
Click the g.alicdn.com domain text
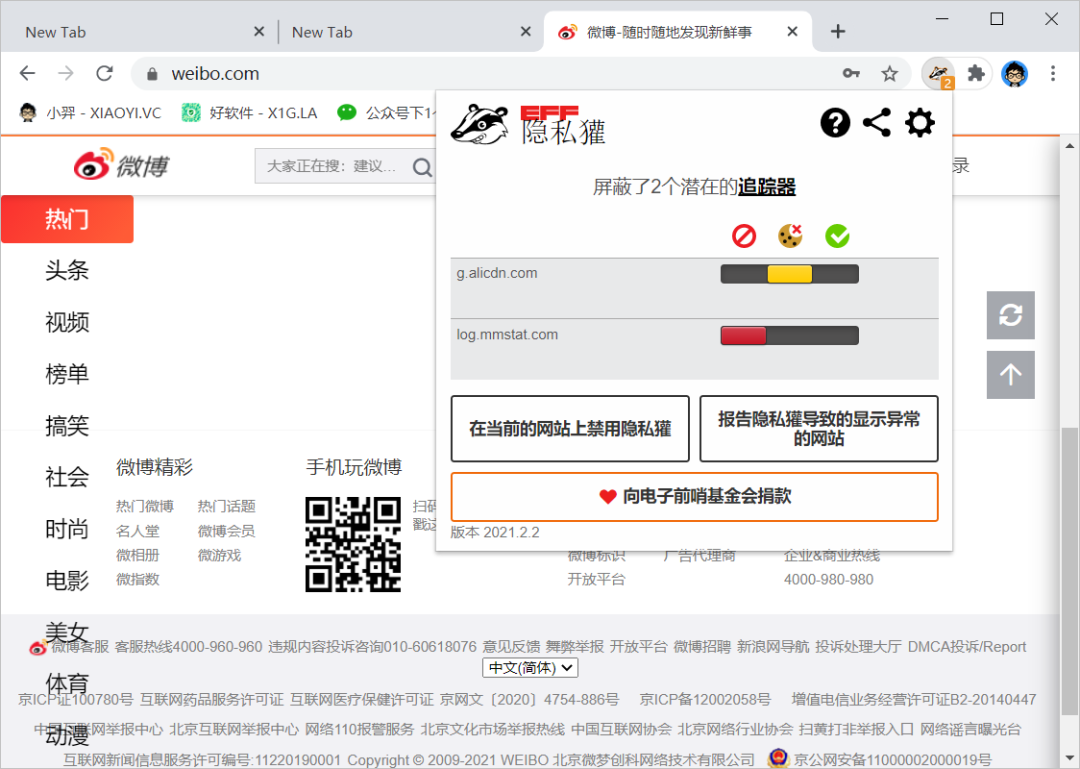(497, 274)
